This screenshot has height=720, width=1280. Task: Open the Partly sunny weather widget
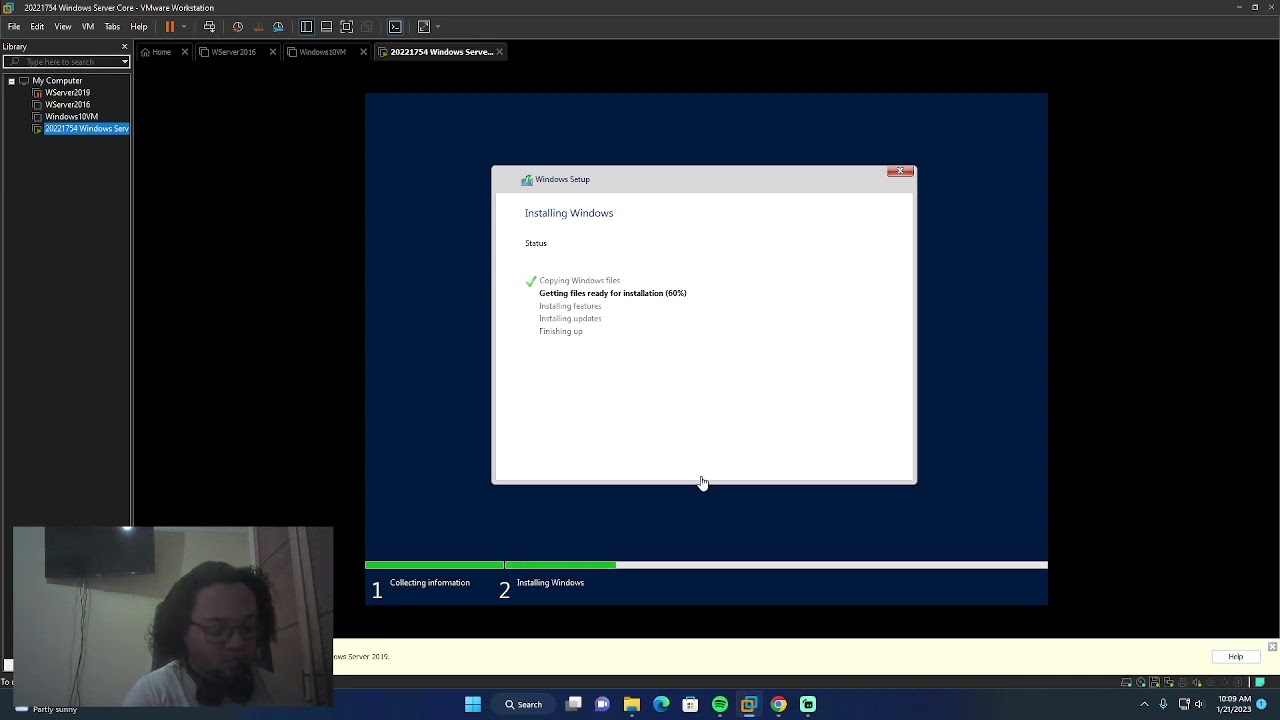[x=45, y=709]
